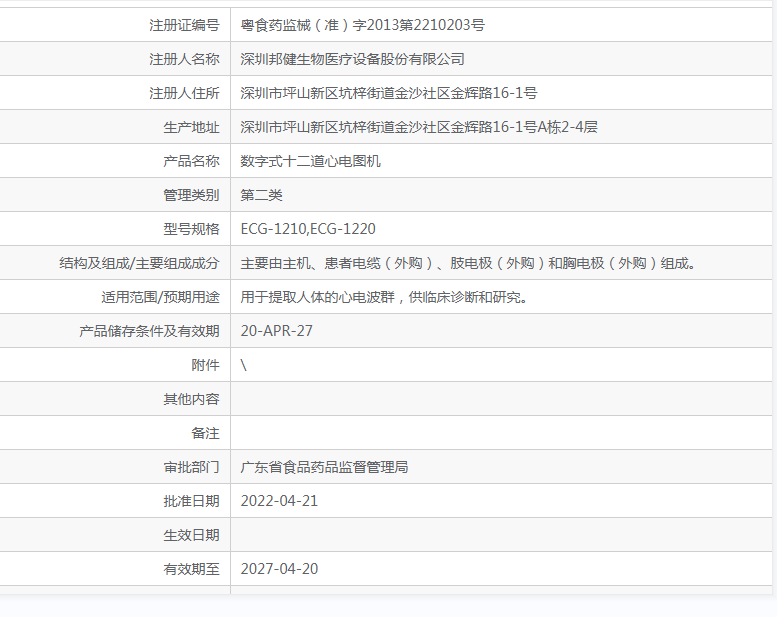
Task: Select product name 数字式十二道心电图机
Action: [311, 161]
